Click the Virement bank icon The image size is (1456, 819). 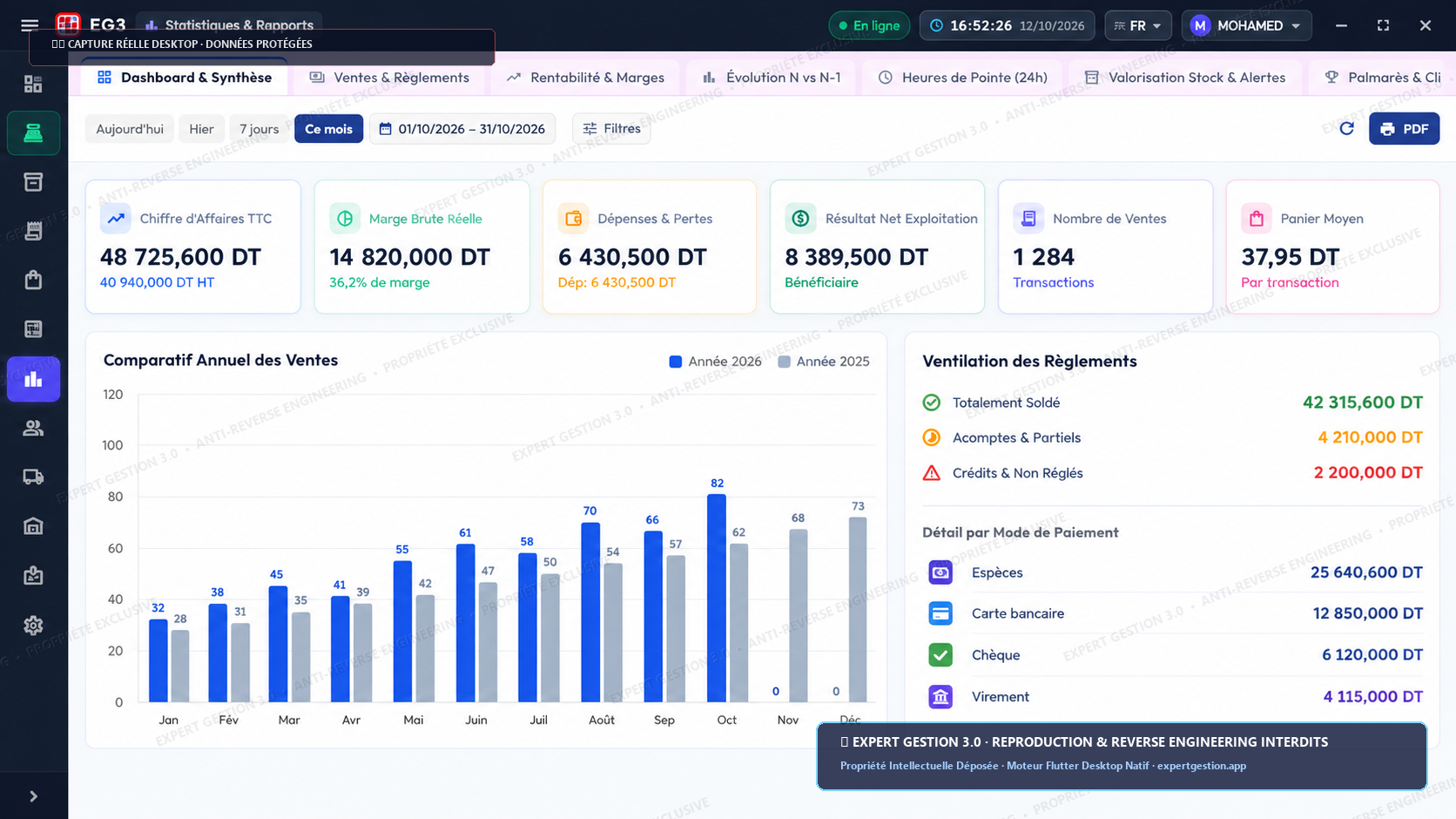[x=940, y=696]
